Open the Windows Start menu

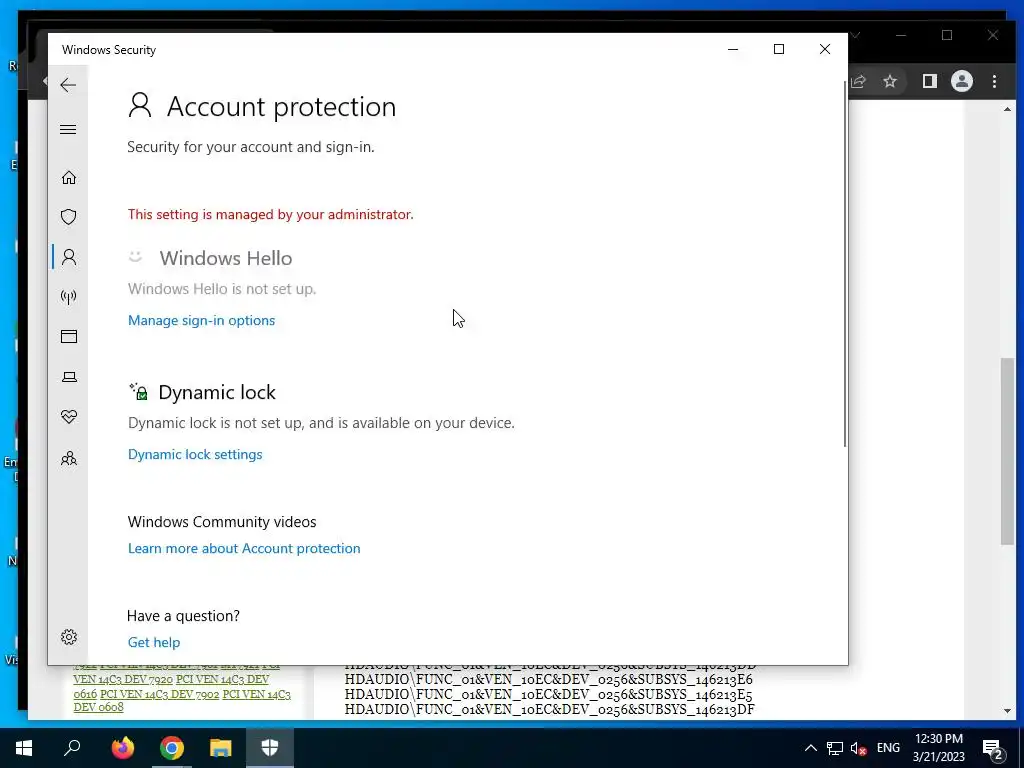24,748
